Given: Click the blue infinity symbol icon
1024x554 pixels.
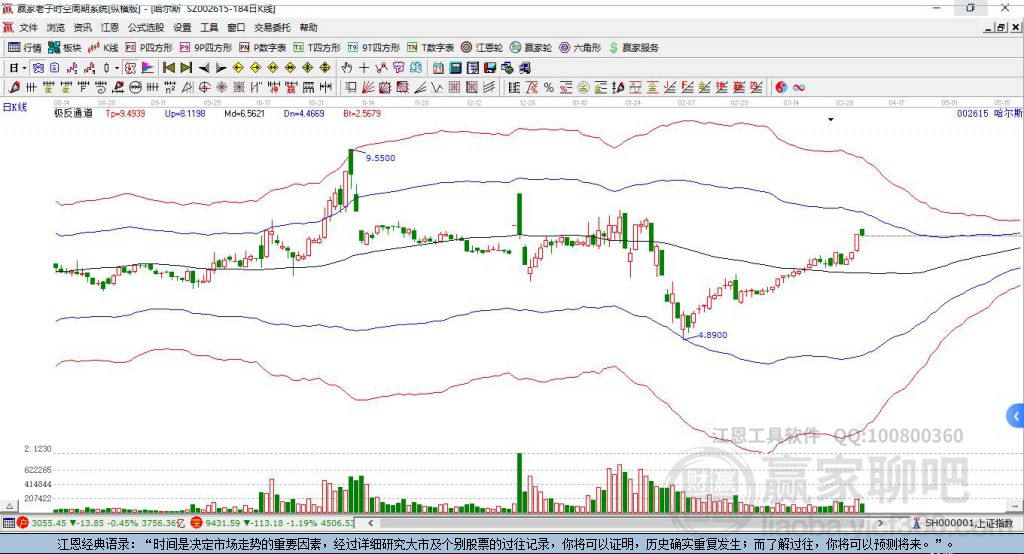Looking at the screenshot, I should click(x=799, y=88).
